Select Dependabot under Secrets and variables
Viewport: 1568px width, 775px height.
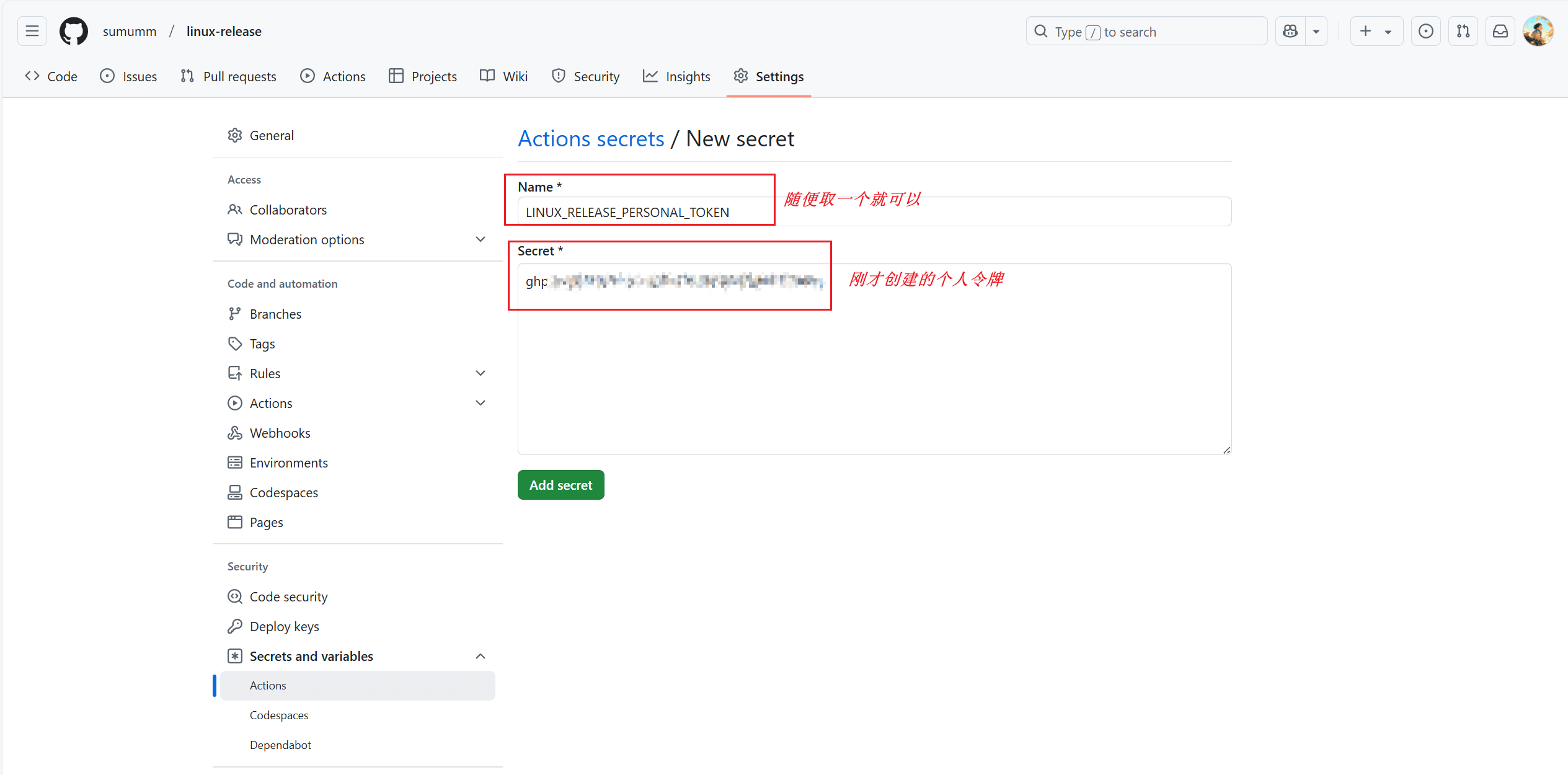click(280, 745)
